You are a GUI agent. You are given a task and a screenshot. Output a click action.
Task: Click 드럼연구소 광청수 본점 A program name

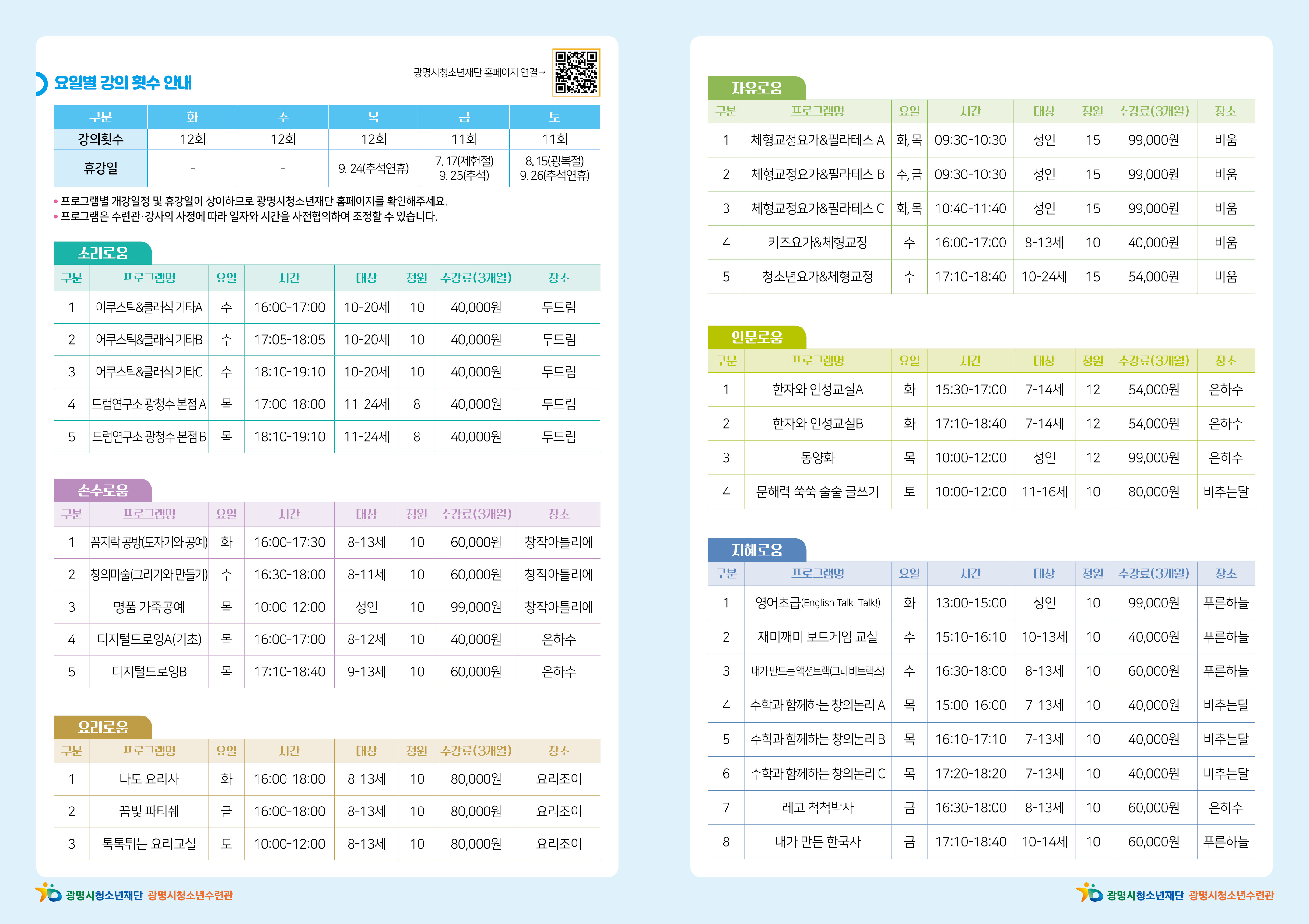click(149, 405)
